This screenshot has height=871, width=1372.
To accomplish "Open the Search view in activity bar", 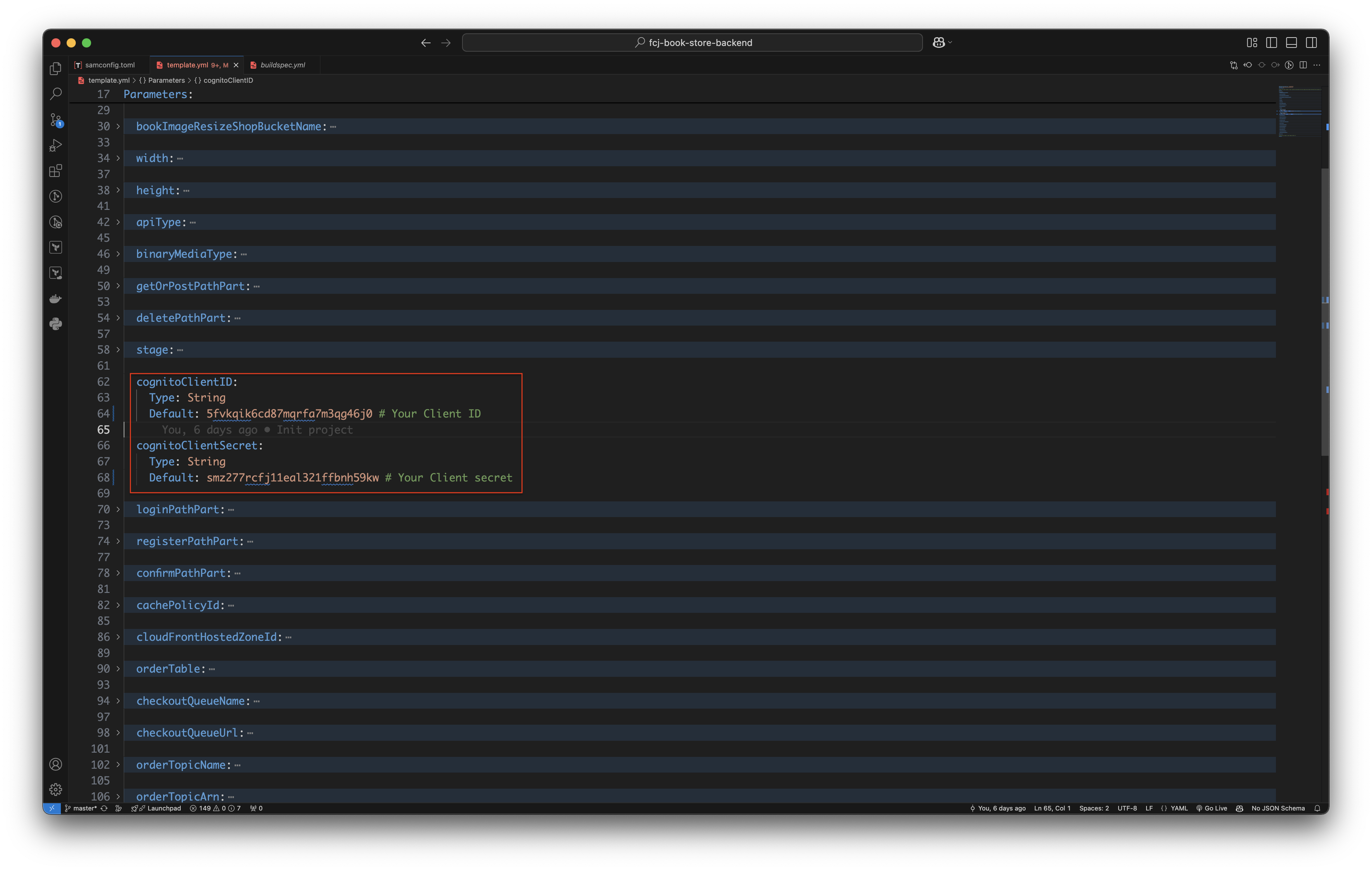I will pos(55,93).
